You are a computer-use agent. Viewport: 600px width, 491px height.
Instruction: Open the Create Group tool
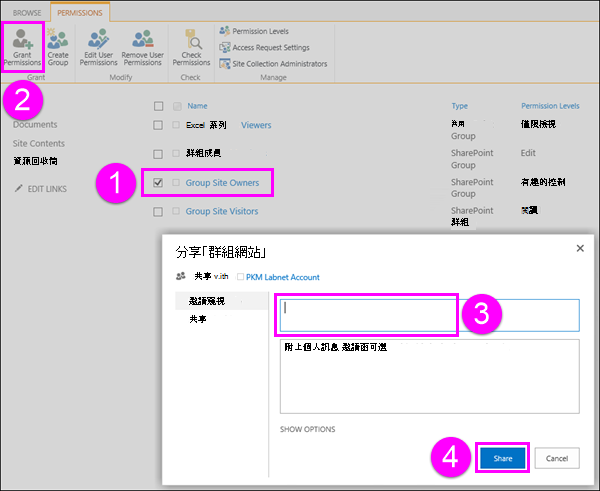[x=58, y=47]
